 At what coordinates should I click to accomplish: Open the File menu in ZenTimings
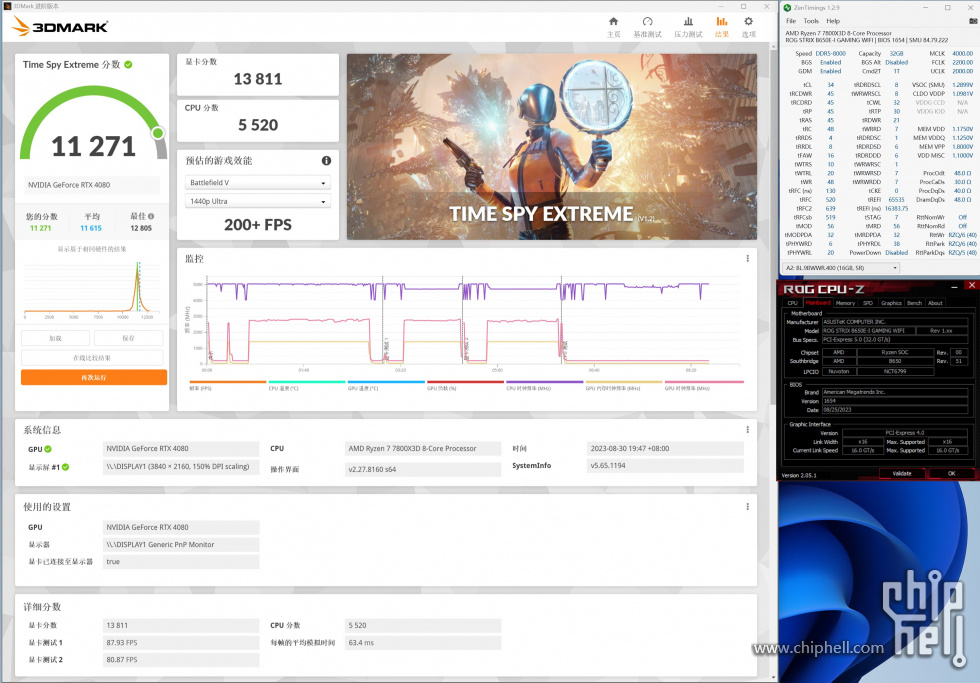[791, 21]
